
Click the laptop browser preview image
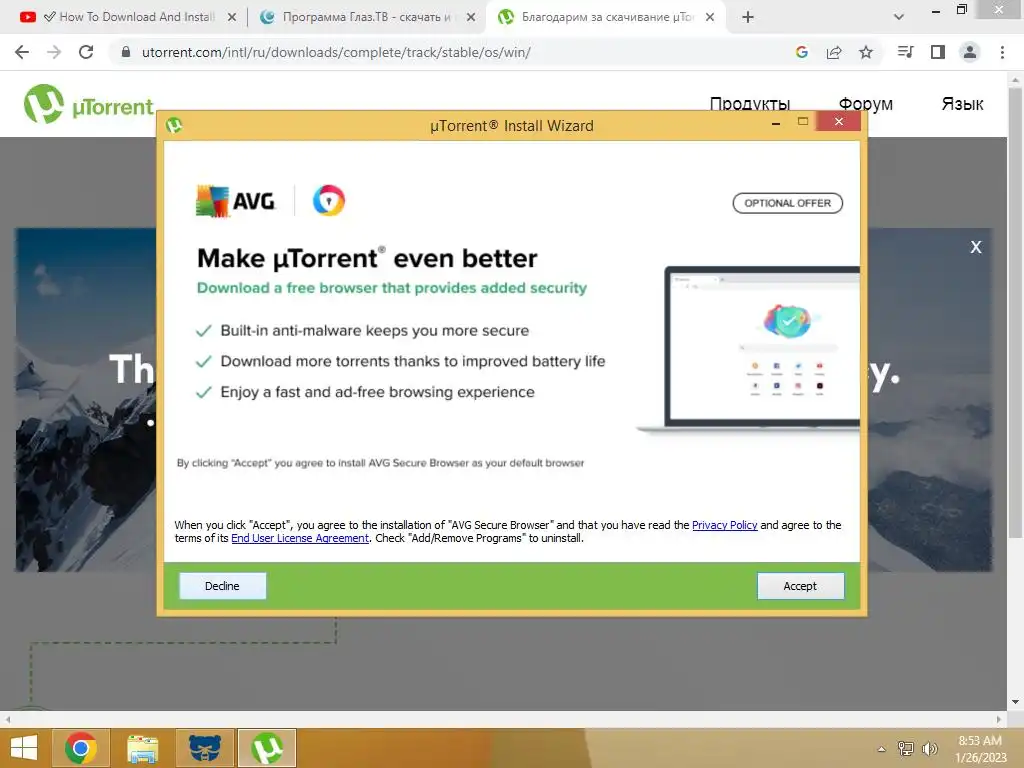(x=748, y=349)
